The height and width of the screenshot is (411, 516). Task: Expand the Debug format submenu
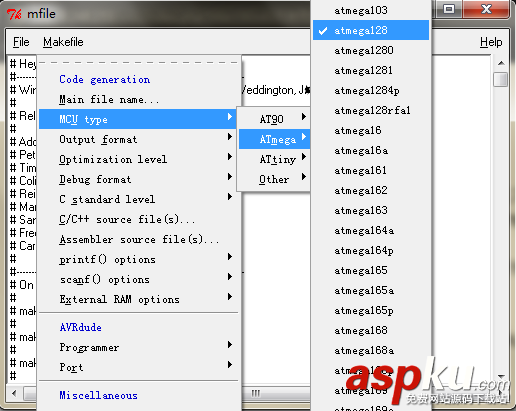pos(139,179)
